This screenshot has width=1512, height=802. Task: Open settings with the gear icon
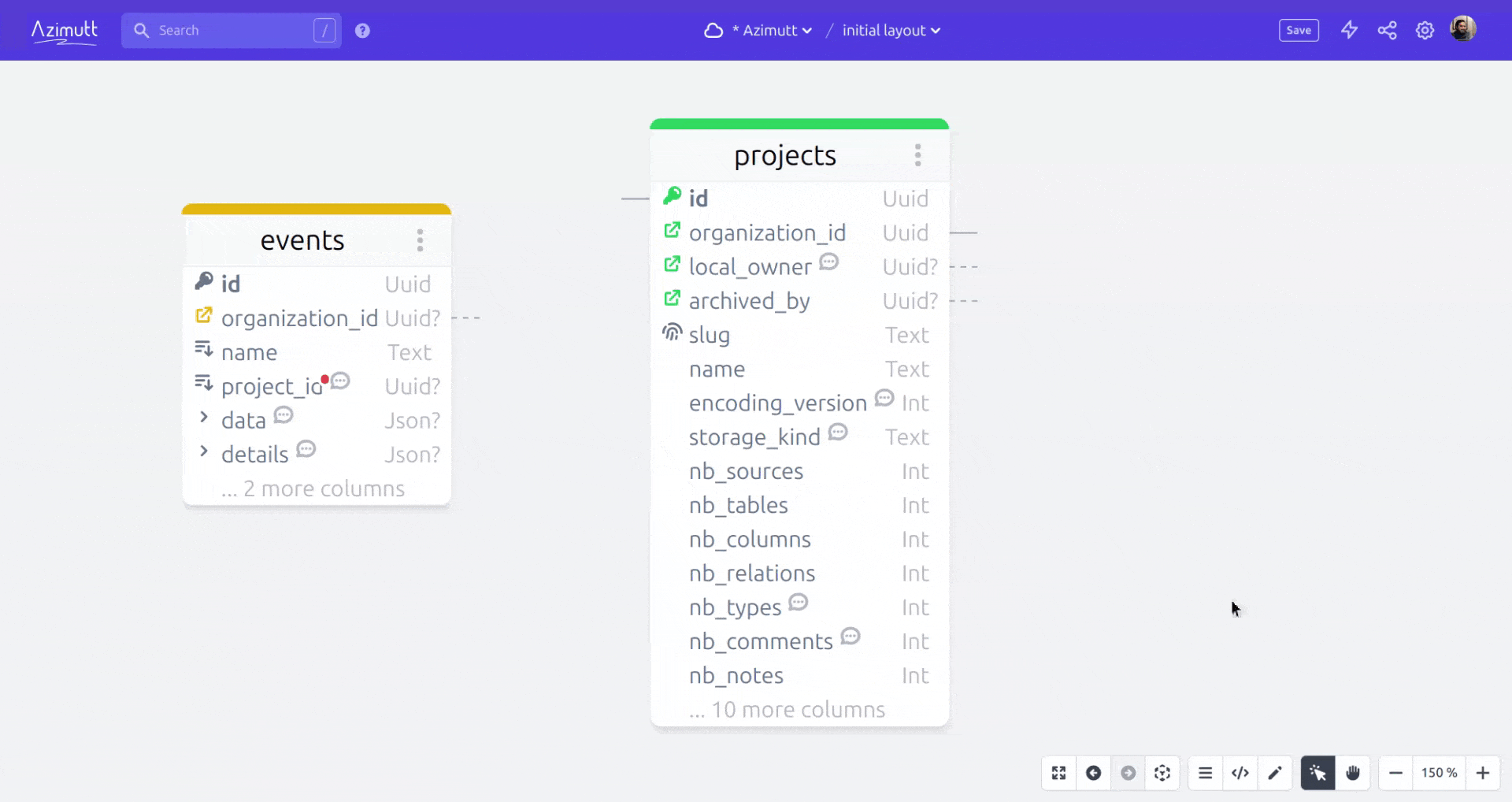(1425, 30)
